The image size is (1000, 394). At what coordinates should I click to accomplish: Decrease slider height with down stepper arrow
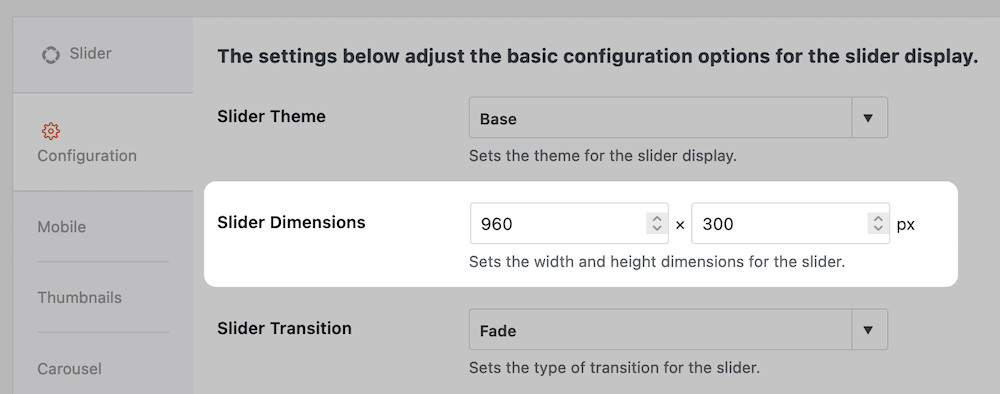point(878,229)
